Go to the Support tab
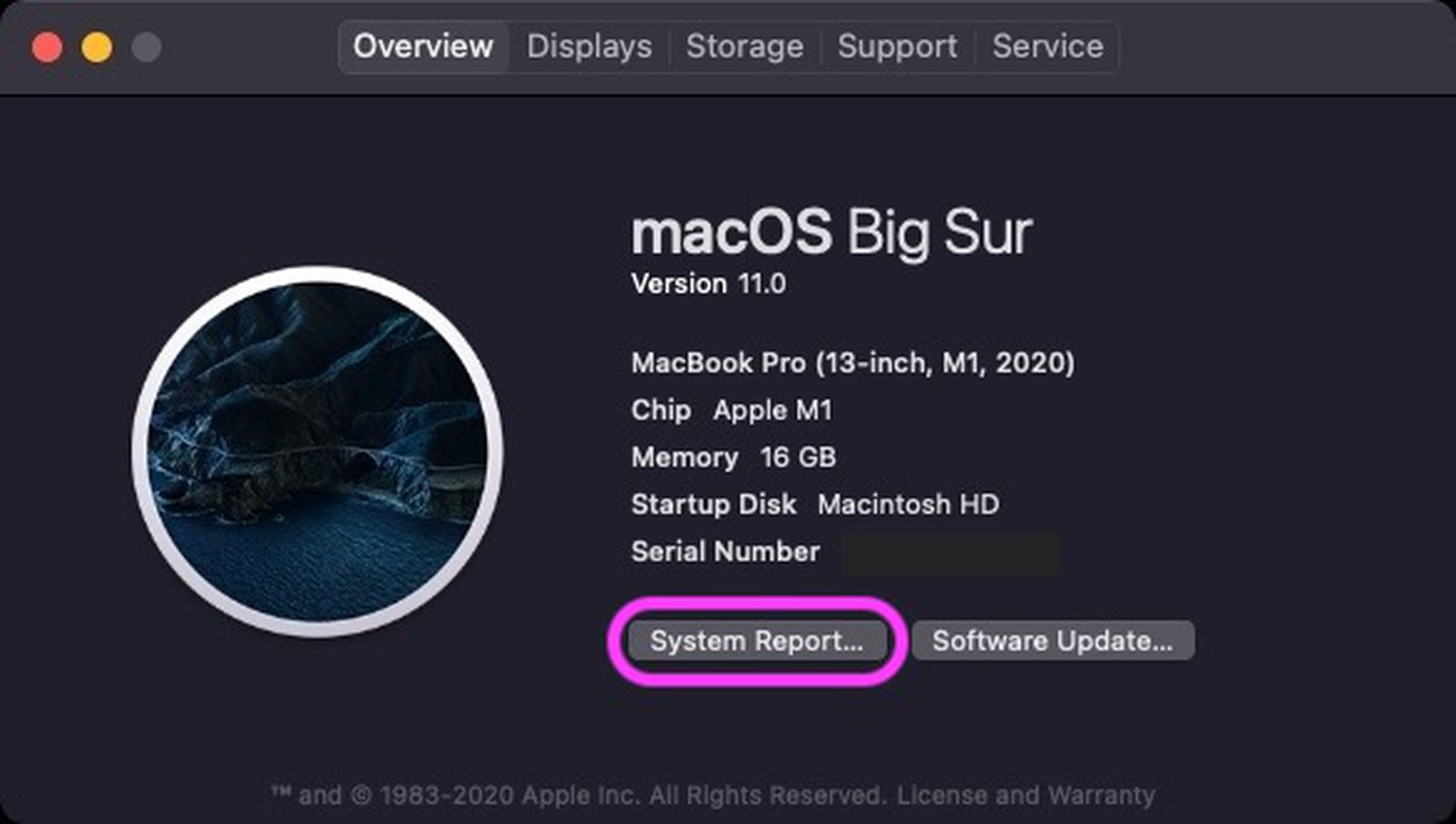Image resolution: width=1456 pixels, height=824 pixels. [897, 46]
